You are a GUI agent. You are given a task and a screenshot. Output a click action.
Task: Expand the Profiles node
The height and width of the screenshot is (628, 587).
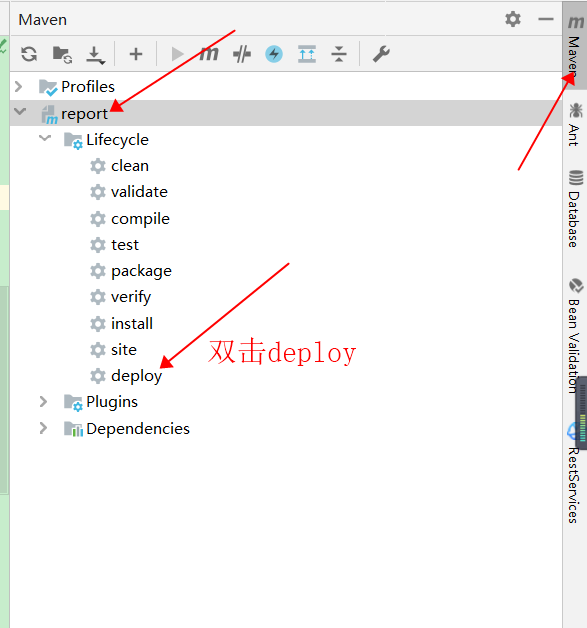18,87
